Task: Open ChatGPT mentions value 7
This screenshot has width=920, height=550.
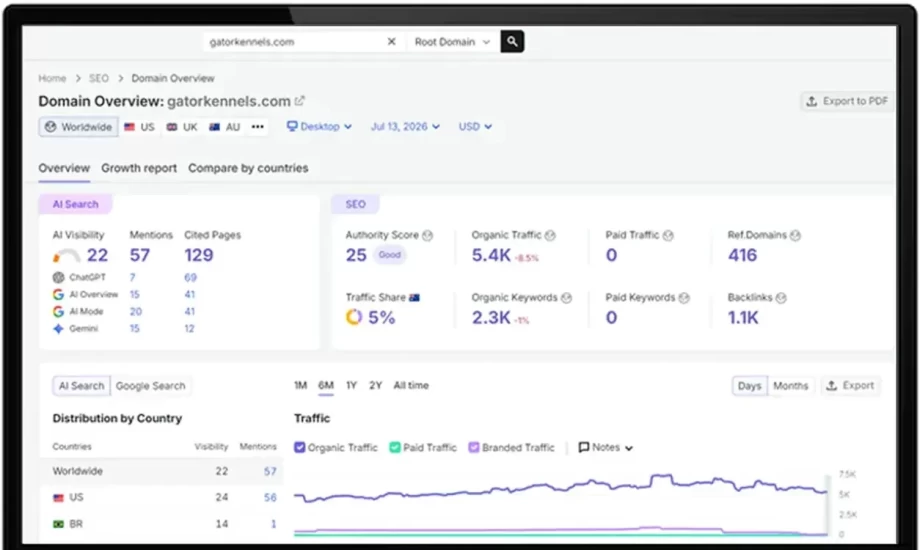Action: (132, 277)
